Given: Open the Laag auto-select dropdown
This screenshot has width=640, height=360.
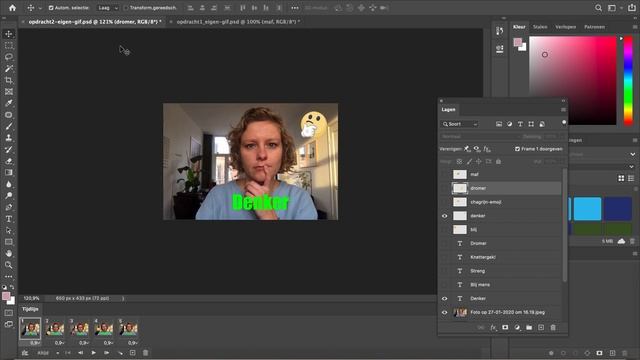Looking at the screenshot, I should [x=108, y=8].
